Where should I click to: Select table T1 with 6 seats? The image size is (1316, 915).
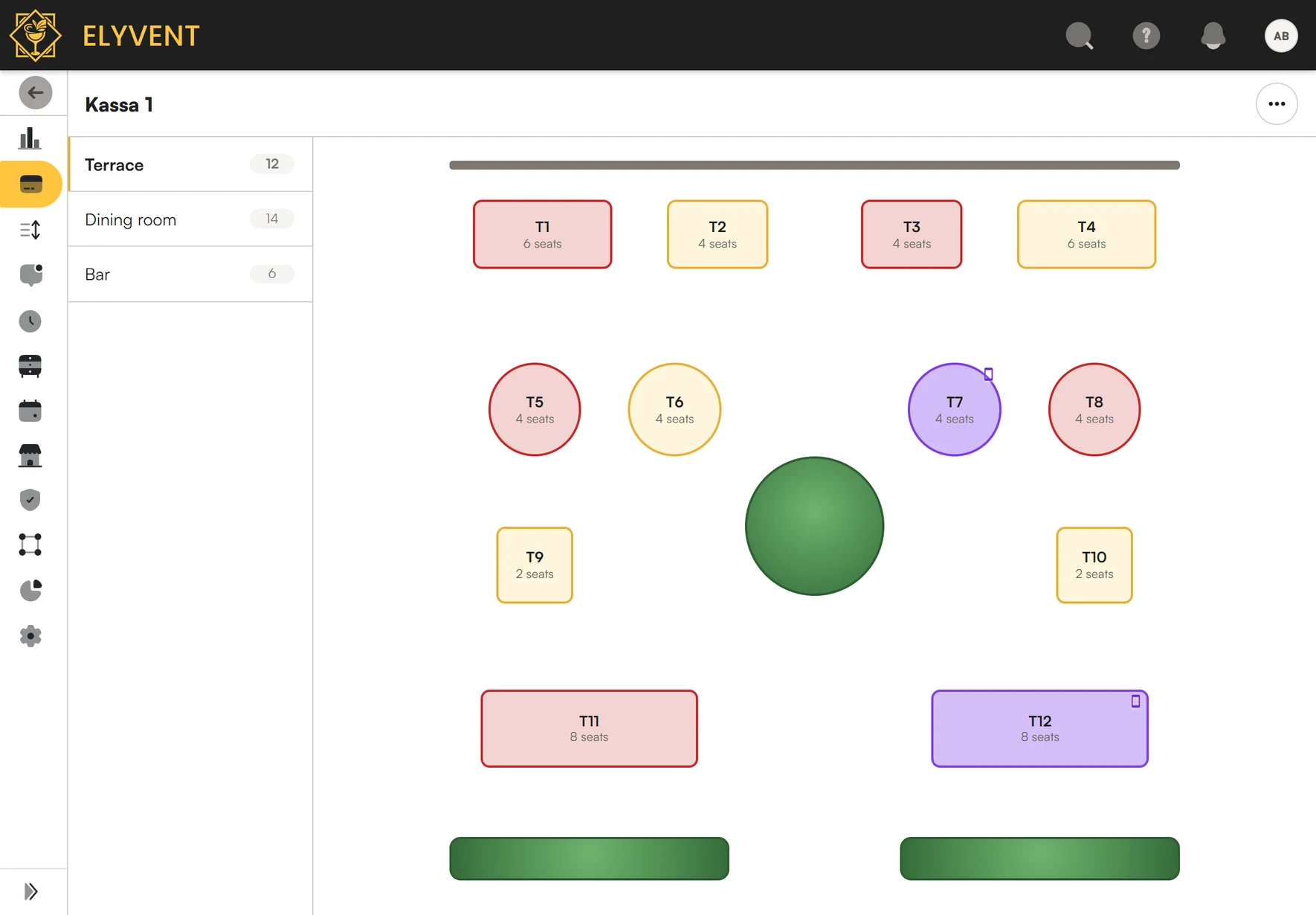tap(543, 234)
